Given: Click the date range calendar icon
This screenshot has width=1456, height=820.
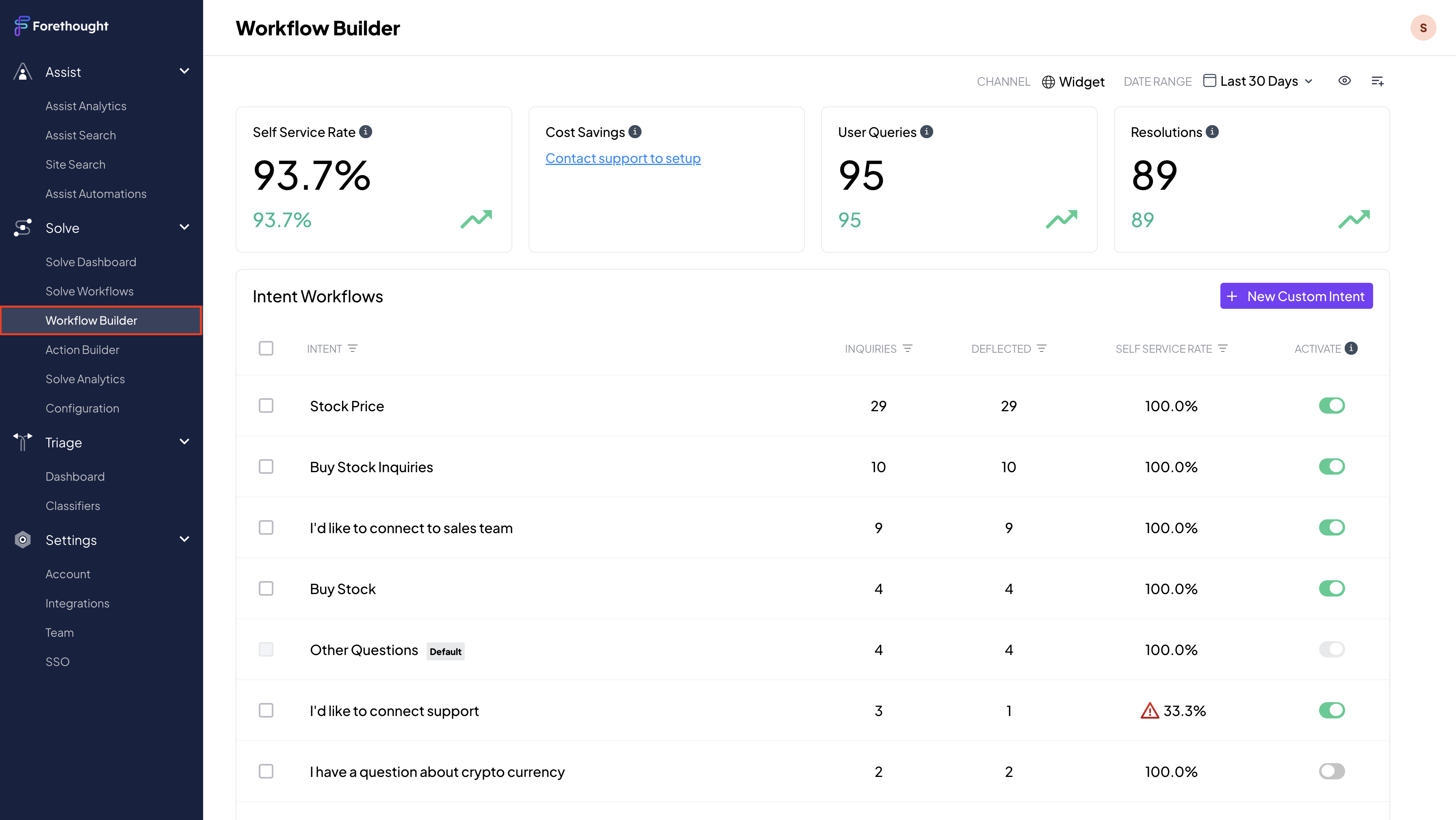Looking at the screenshot, I should (x=1209, y=81).
